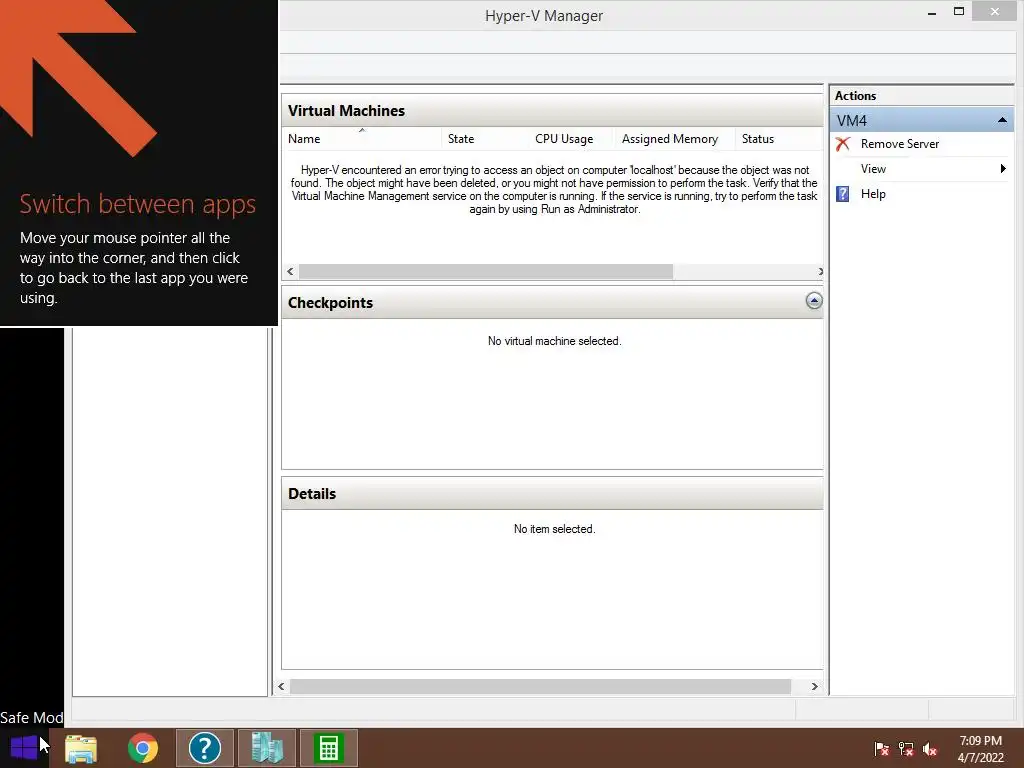Viewport: 1024px width, 768px height.
Task: Click the red Remove Server X icon
Action: 843,144
